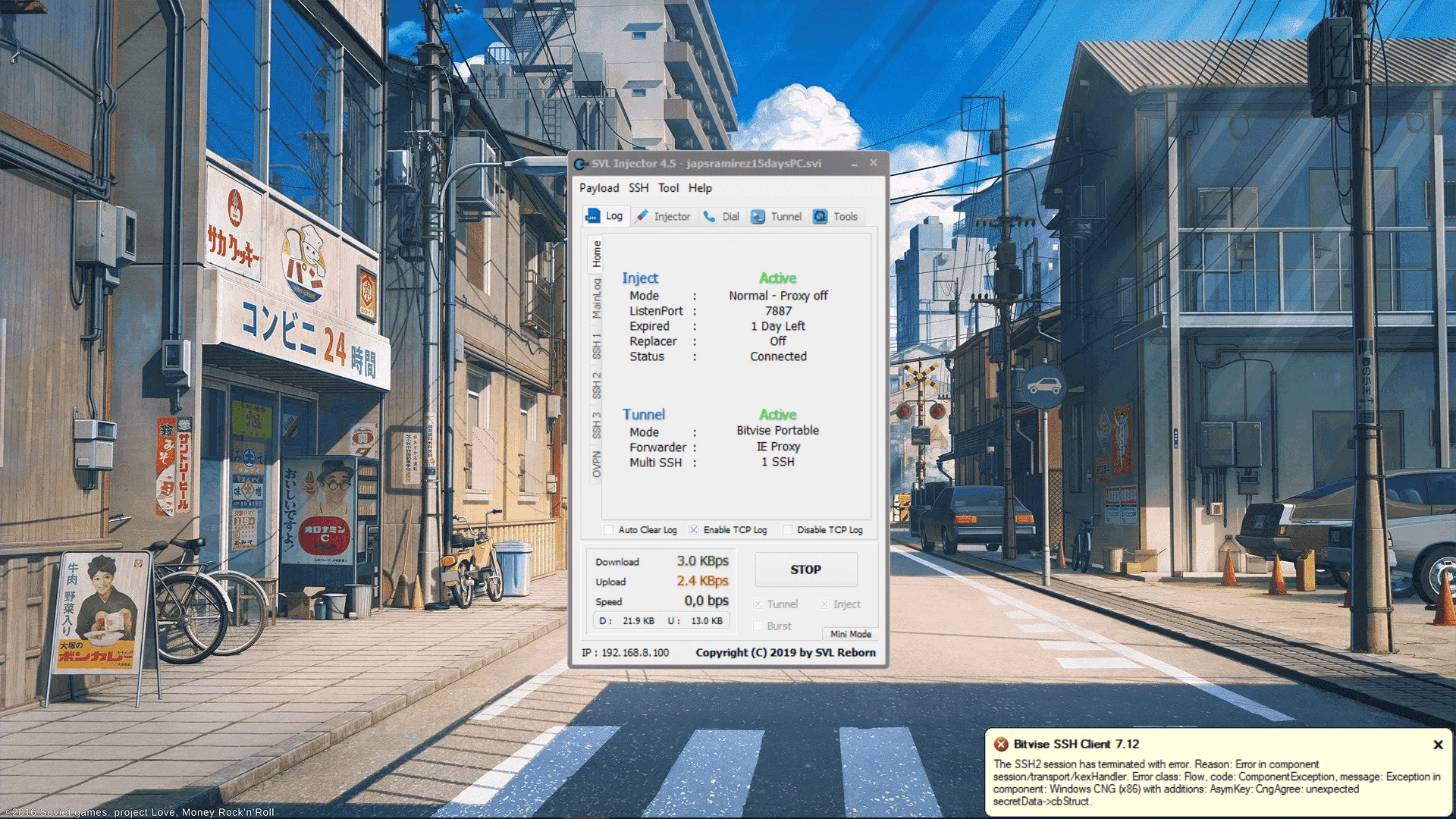Click the 'IE Proxy' forwarder value
The height and width of the screenshot is (819, 1456).
point(778,447)
